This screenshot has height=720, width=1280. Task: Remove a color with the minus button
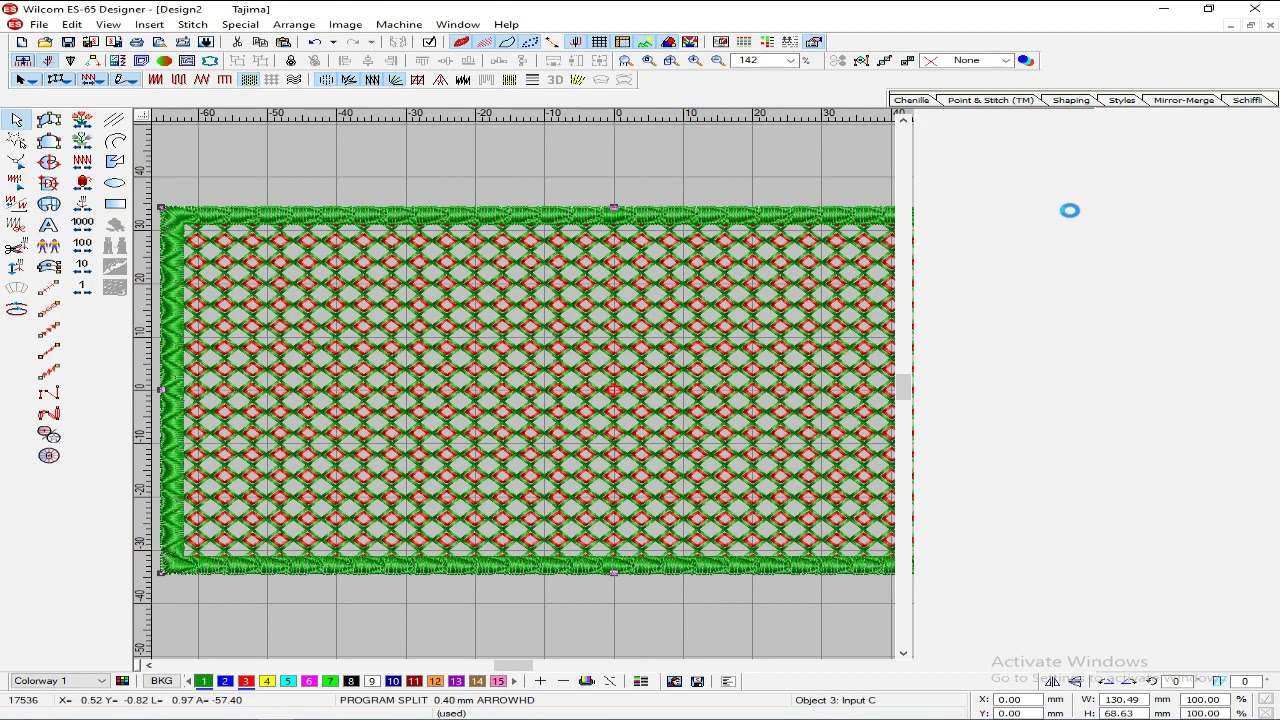pos(563,681)
